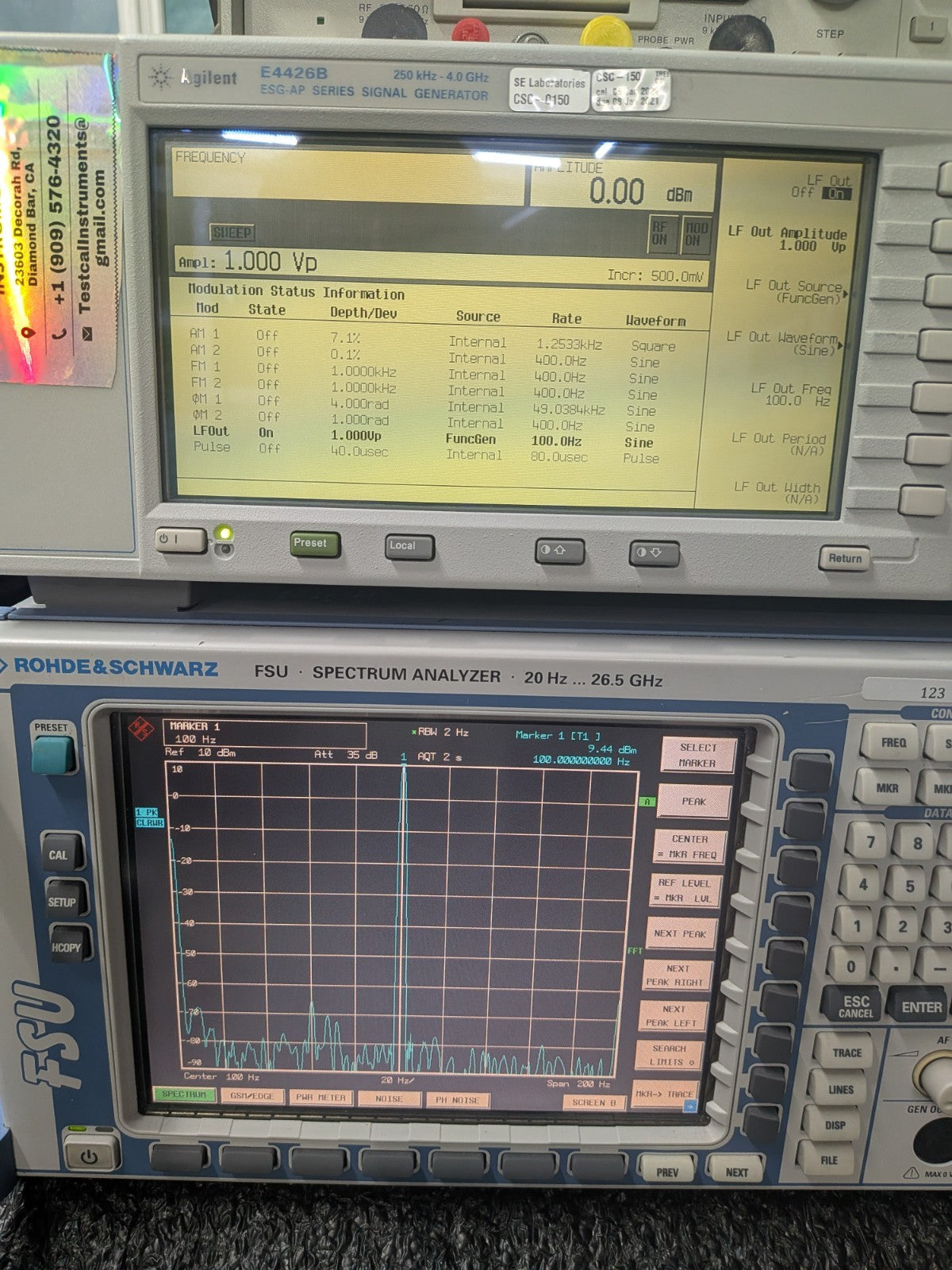952x1270 pixels.
Task: Push the ESC CANCEL key
Action: (854, 1006)
